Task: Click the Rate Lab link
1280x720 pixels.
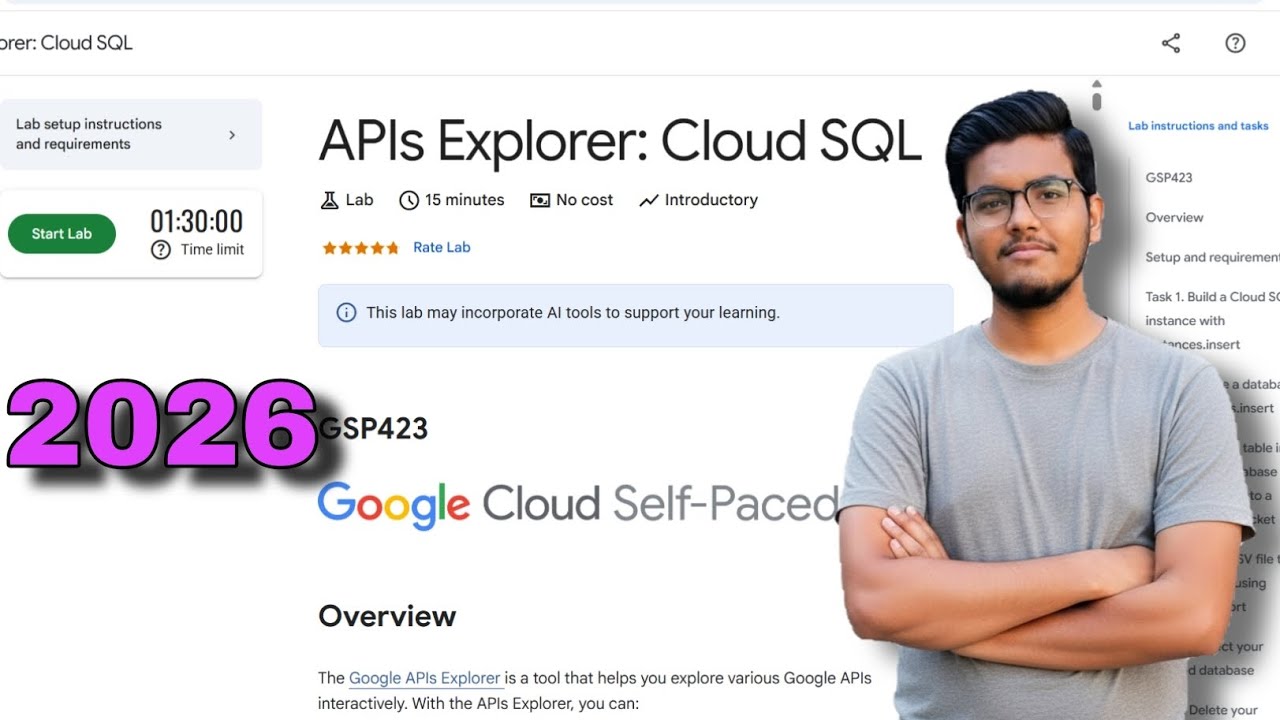Action: coord(442,247)
